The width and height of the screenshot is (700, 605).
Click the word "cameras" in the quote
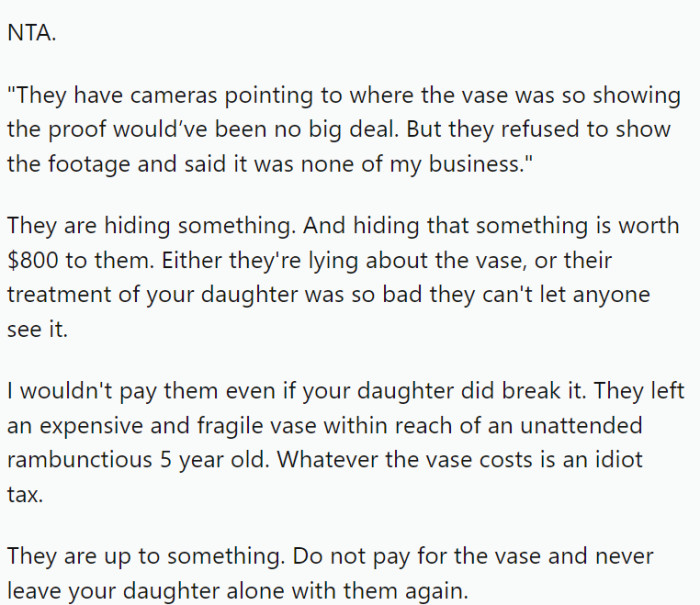(174, 95)
